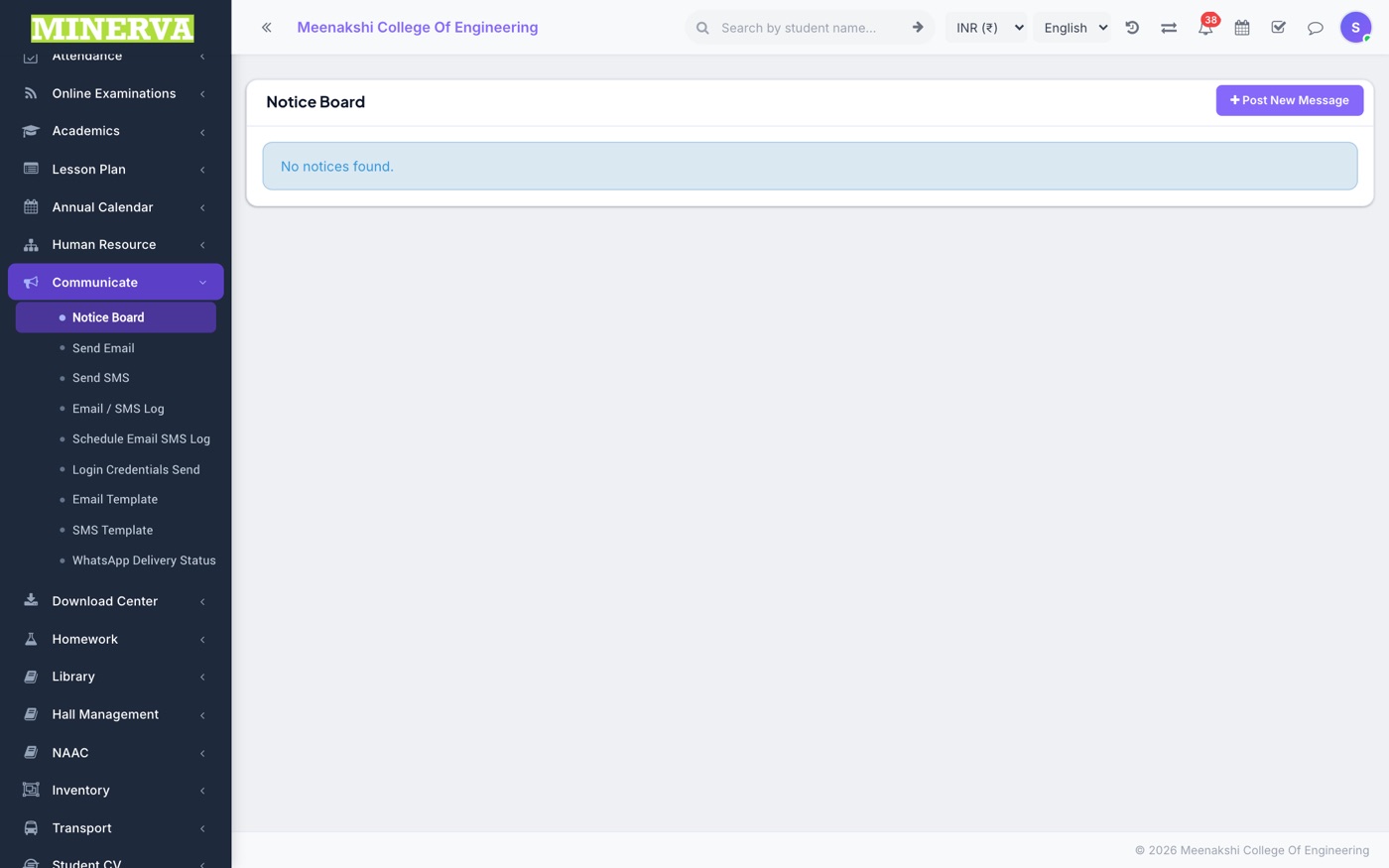Open the history clock icon

(x=1132, y=28)
